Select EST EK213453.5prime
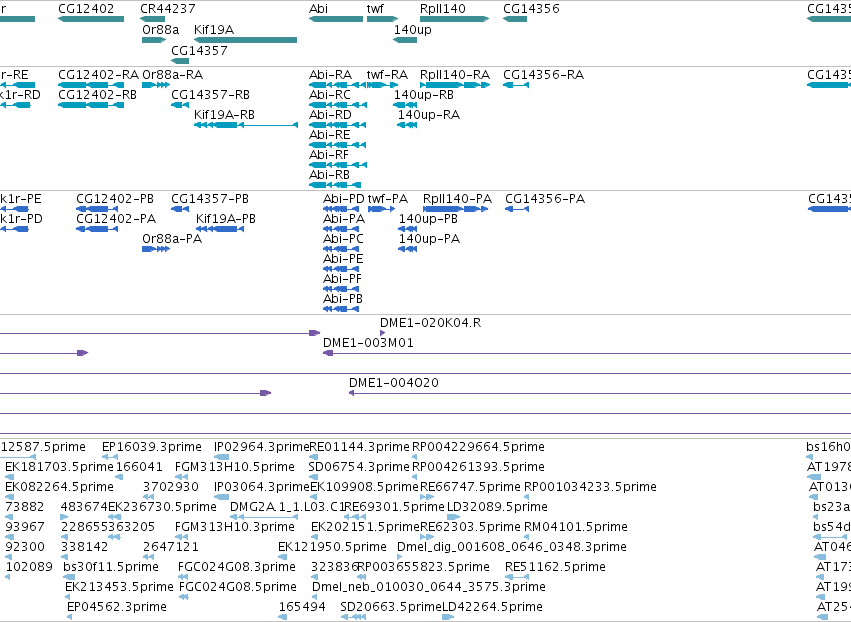The image size is (851, 622). click(68, 598)
